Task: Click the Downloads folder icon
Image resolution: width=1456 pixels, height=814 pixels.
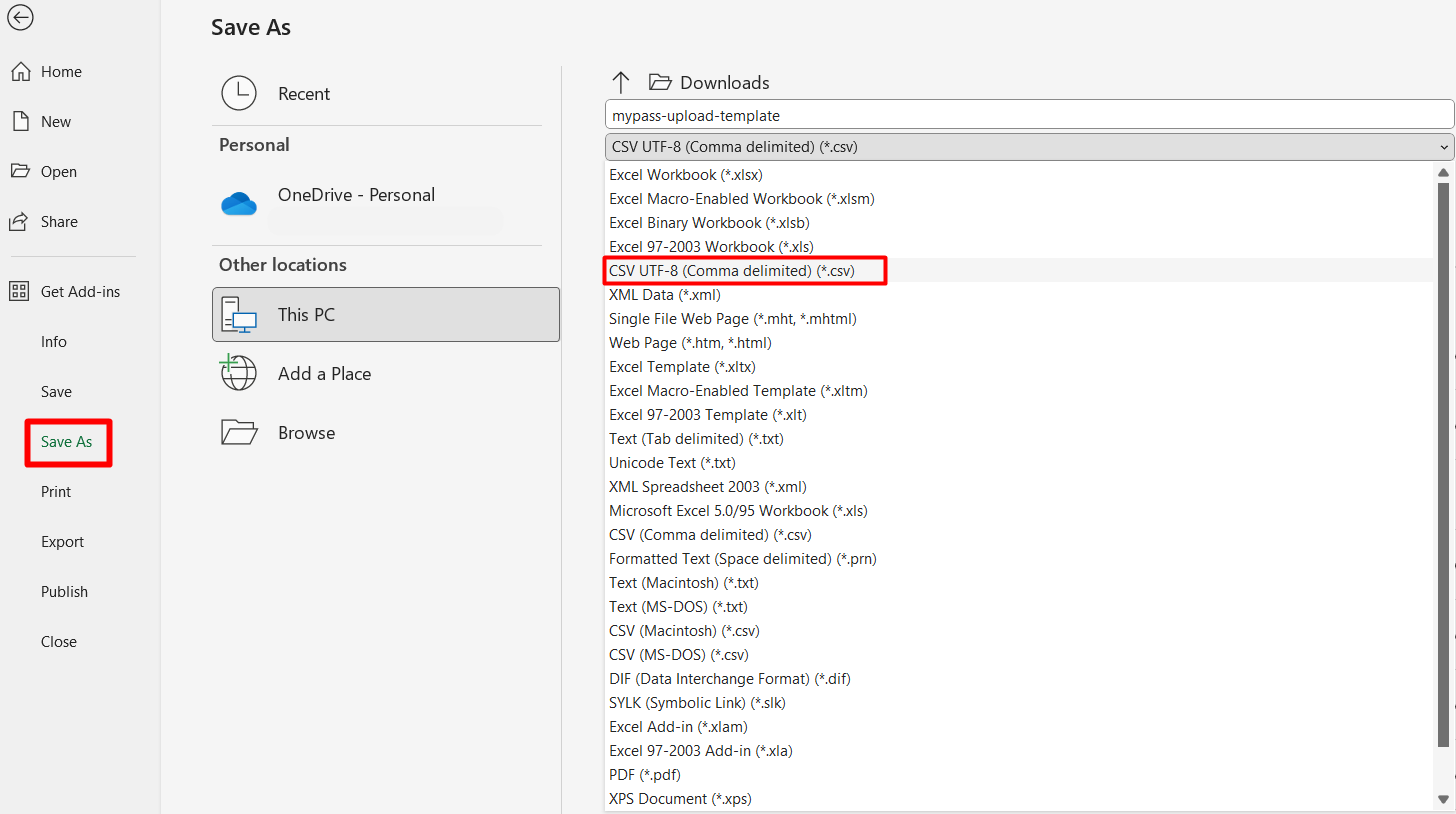Action: click(659, 82)
